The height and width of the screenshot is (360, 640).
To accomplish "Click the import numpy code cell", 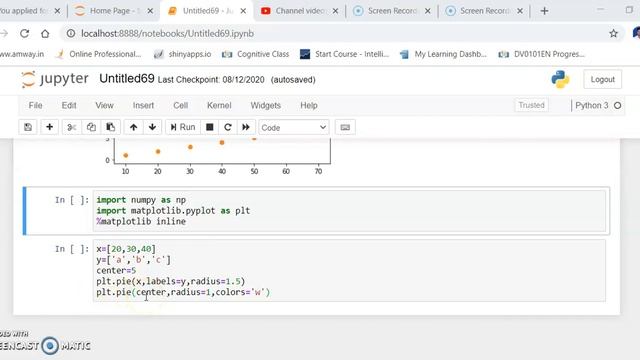I will [349, 211].
